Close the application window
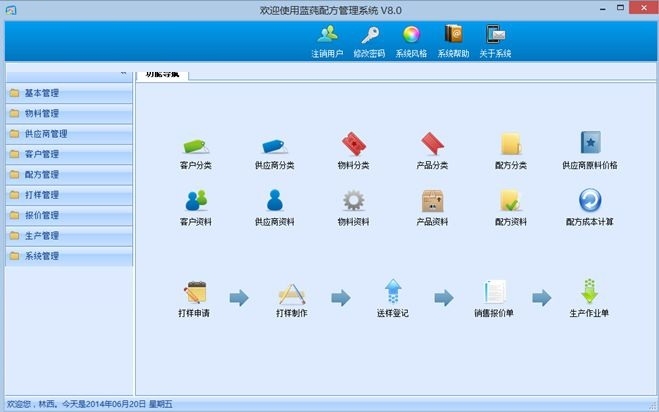This screenshot has width=659, height=412. 644,8
